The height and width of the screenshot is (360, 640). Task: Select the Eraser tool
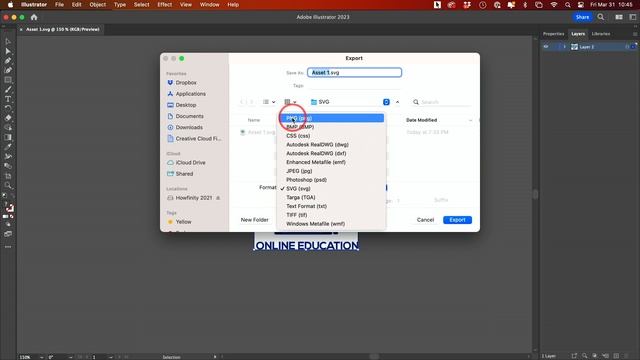point(8,118)
